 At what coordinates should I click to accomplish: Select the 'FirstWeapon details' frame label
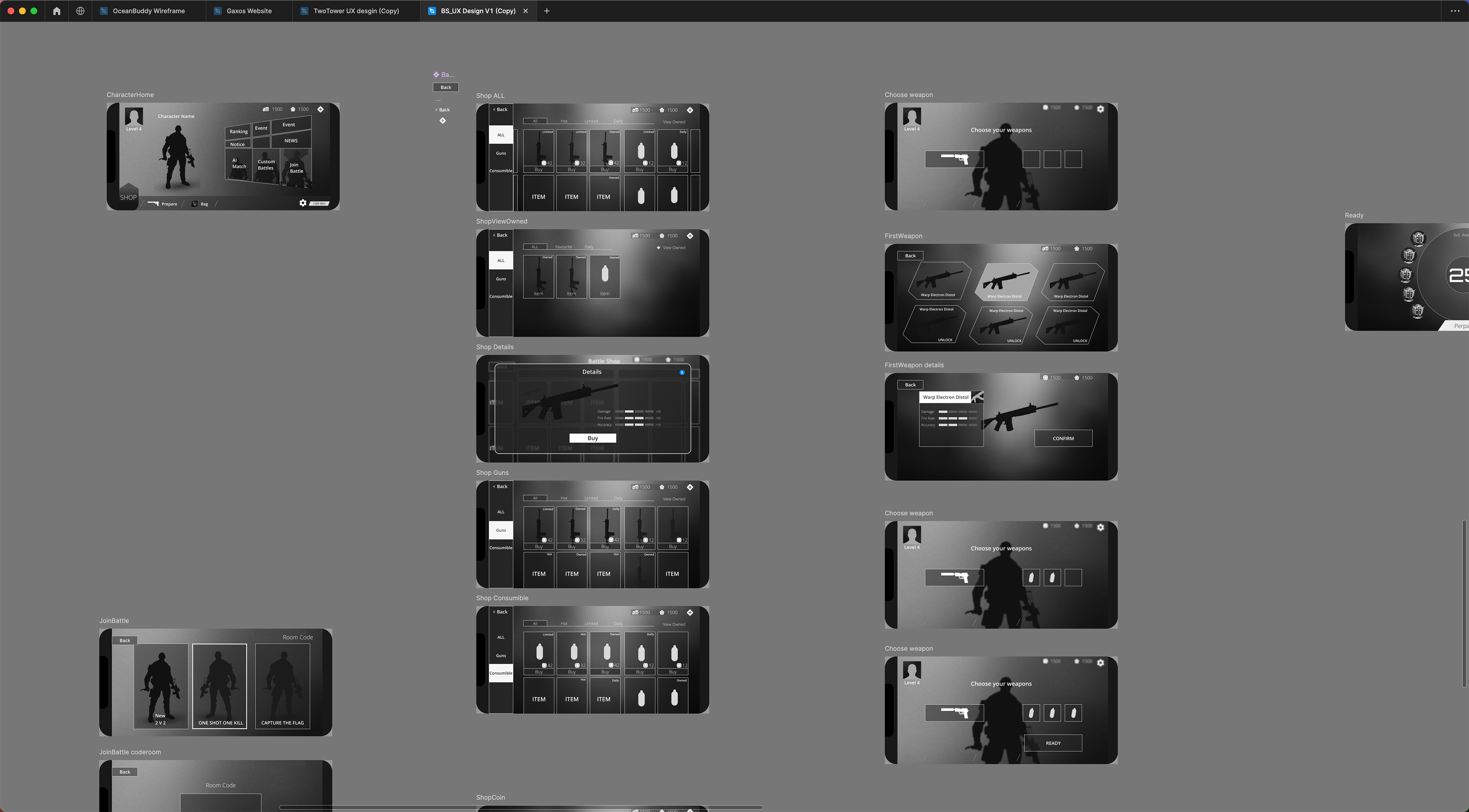pyautogui.click(x=914, y=365)
